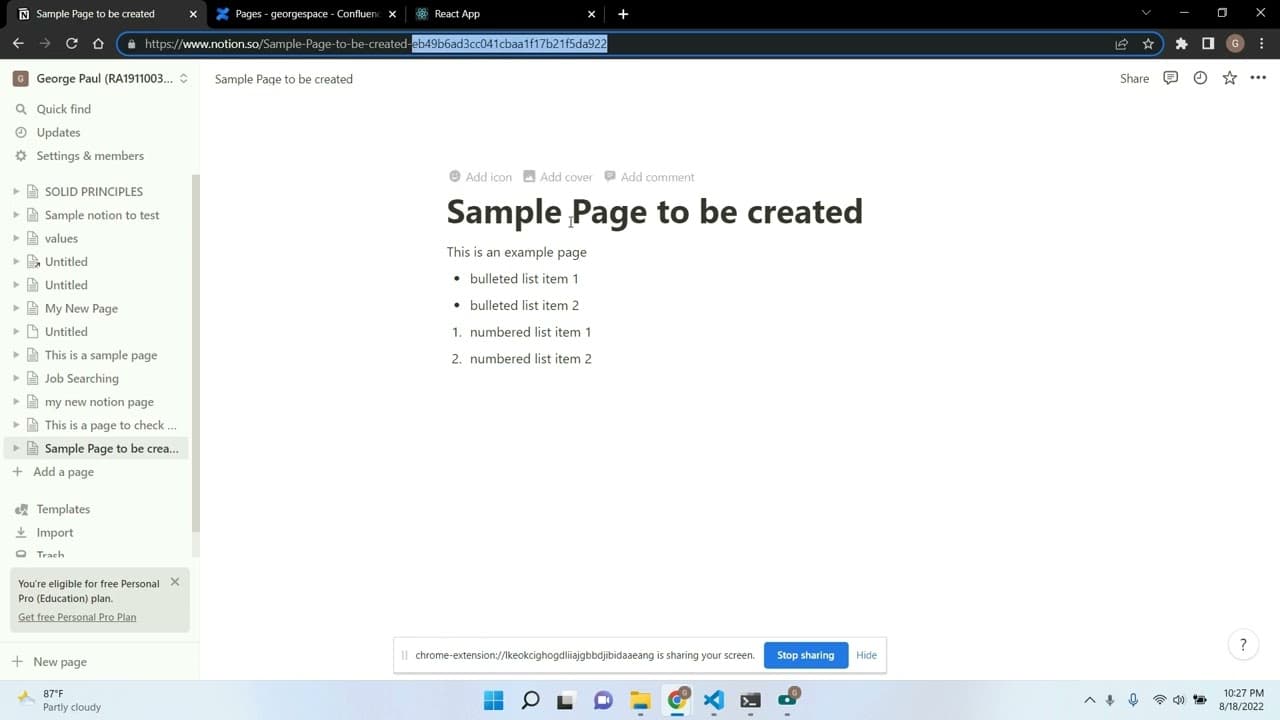
Task: Expand the This is a sample page toggle
Action: (x=16, y=355)
